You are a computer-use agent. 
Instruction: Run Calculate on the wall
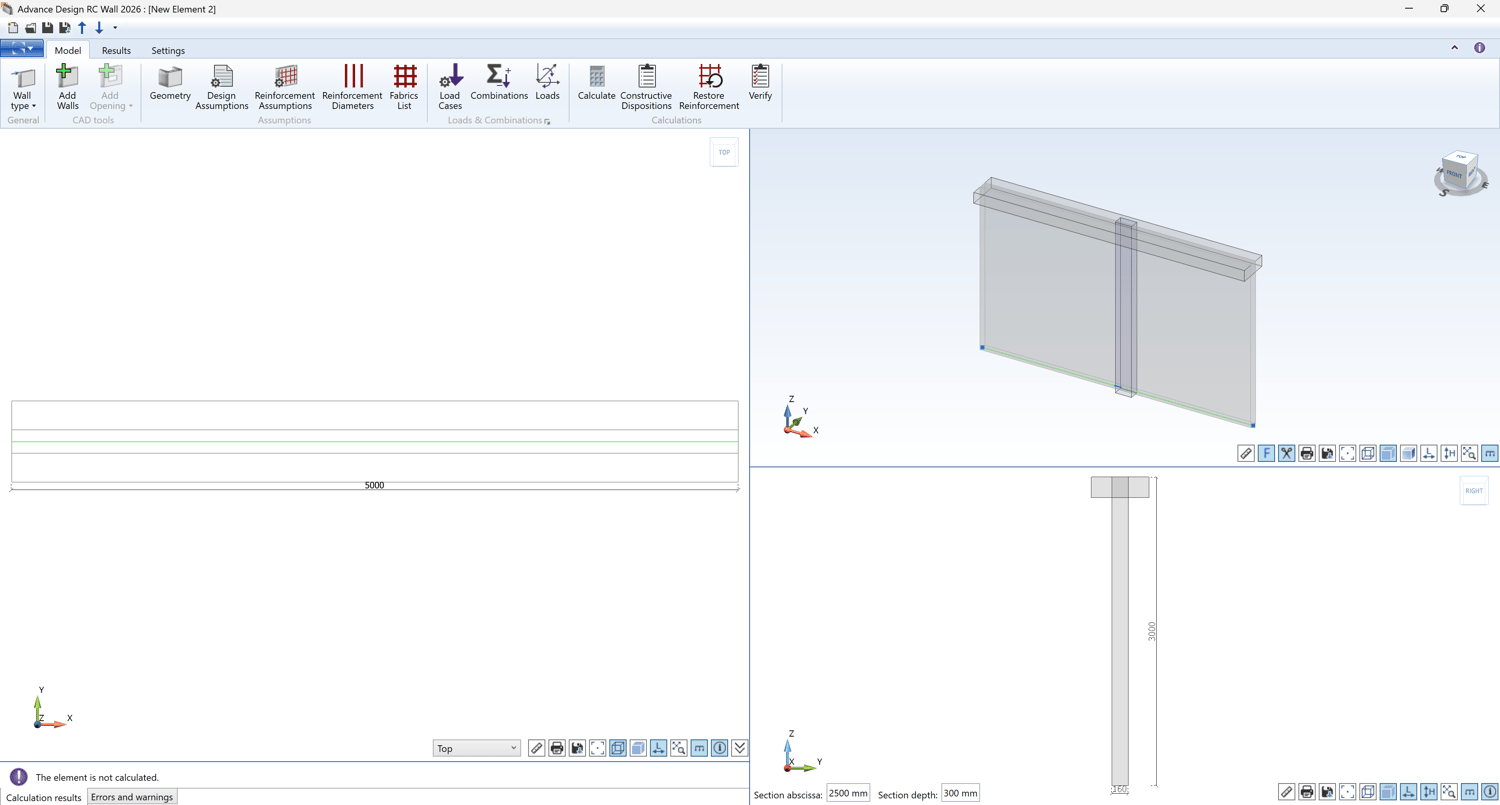coord(597,84)
